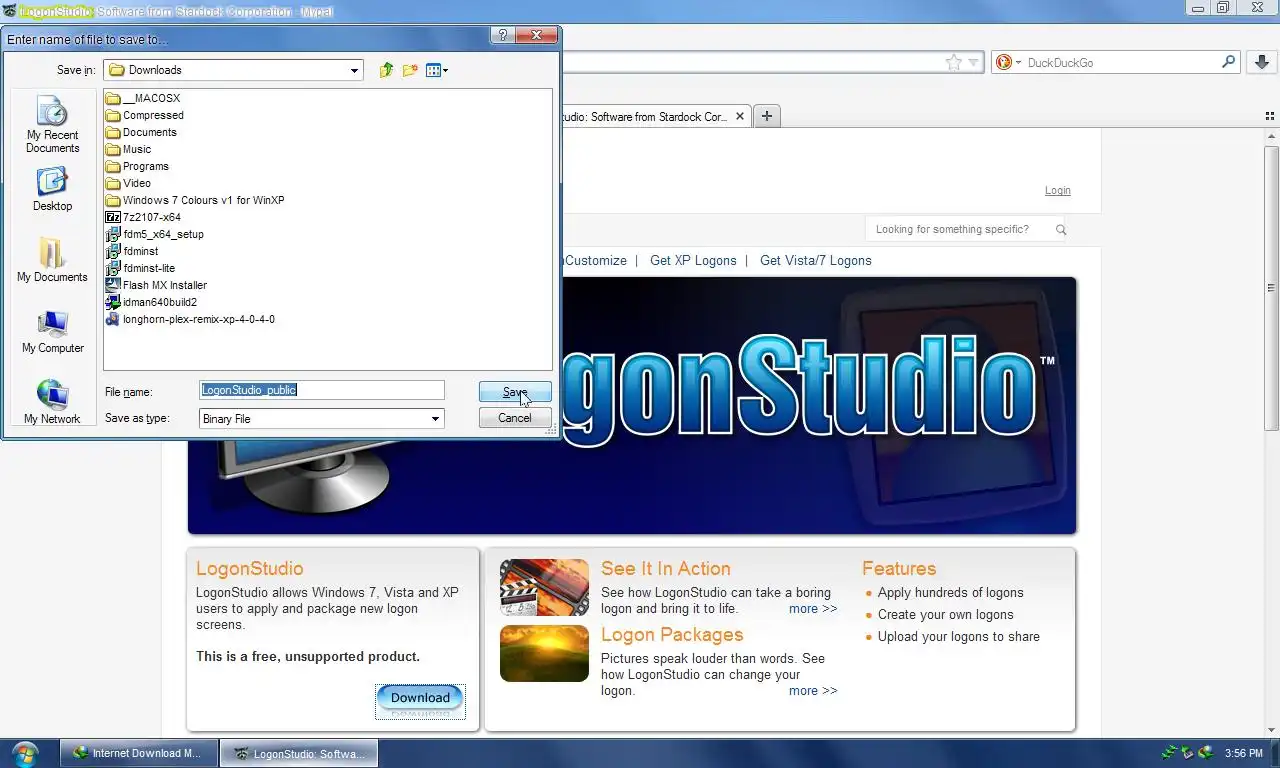Click the blue Download button
1280x768 pixels.
coord(420,698)
